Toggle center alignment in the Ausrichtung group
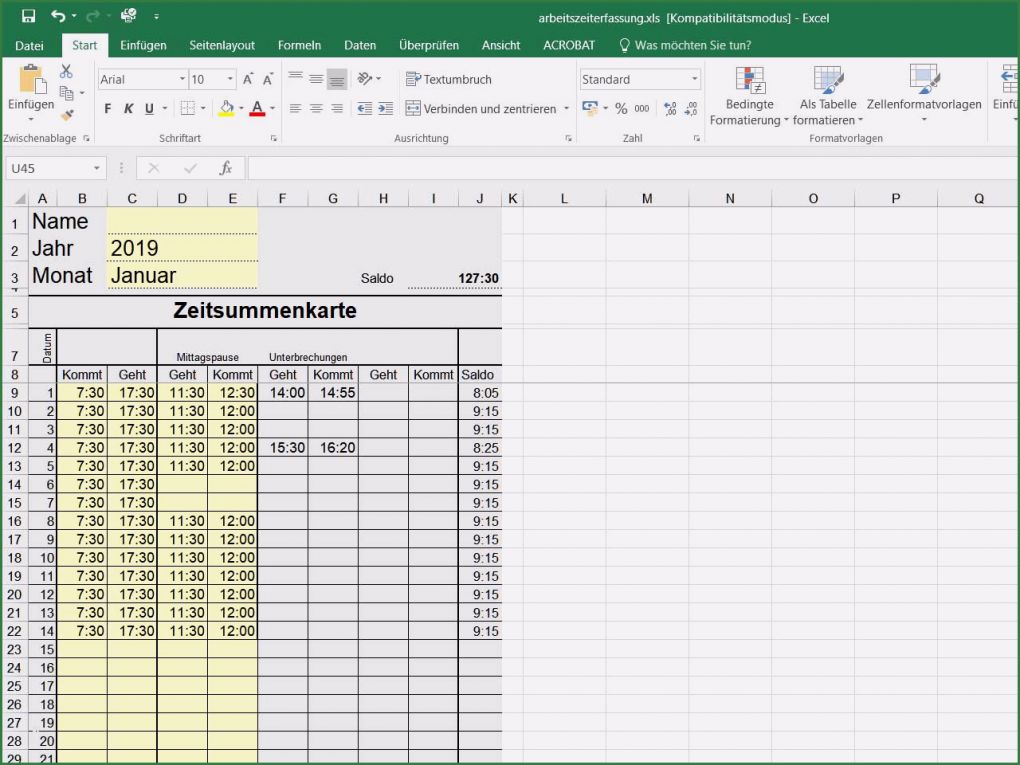 (x=314, y=107)
